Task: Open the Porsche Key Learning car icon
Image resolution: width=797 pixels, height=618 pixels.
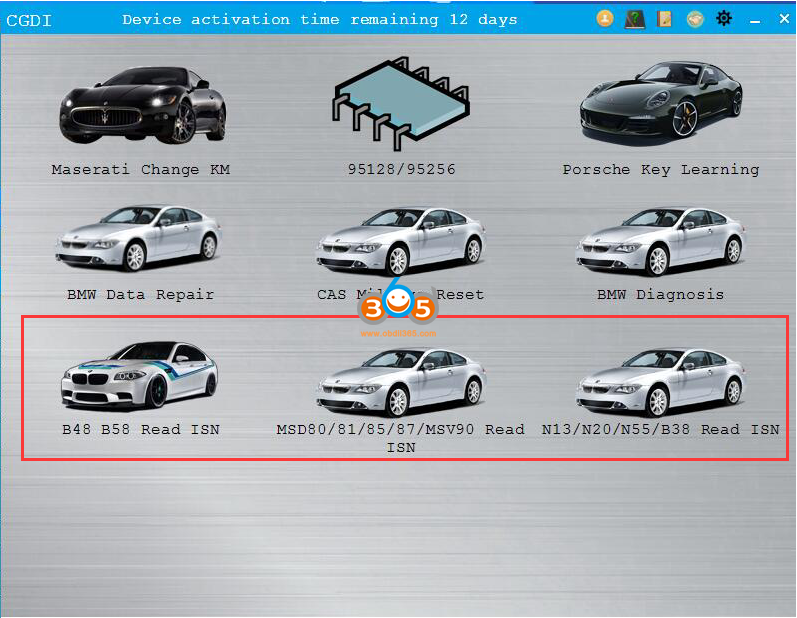Action: point(661,102)
